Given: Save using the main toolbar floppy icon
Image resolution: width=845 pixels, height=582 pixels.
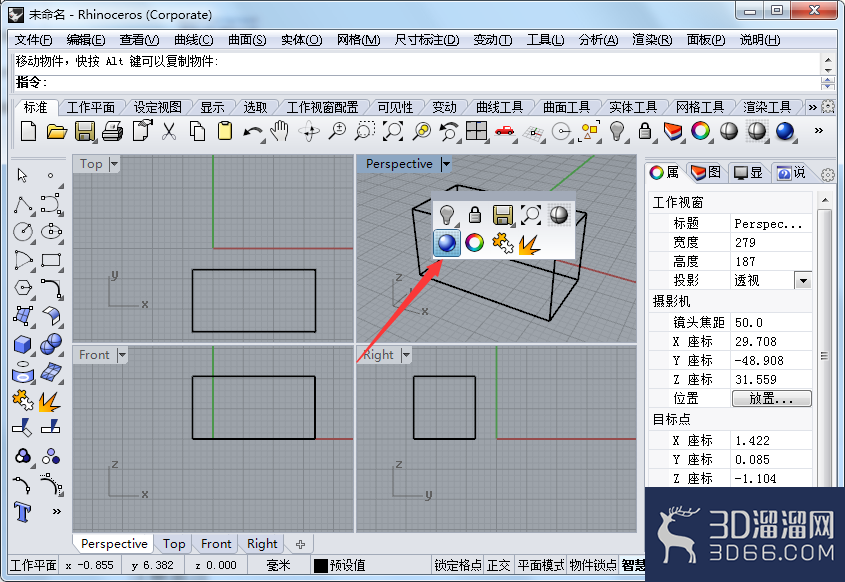Looking at the screenshot, I should (x=85, y=131).
